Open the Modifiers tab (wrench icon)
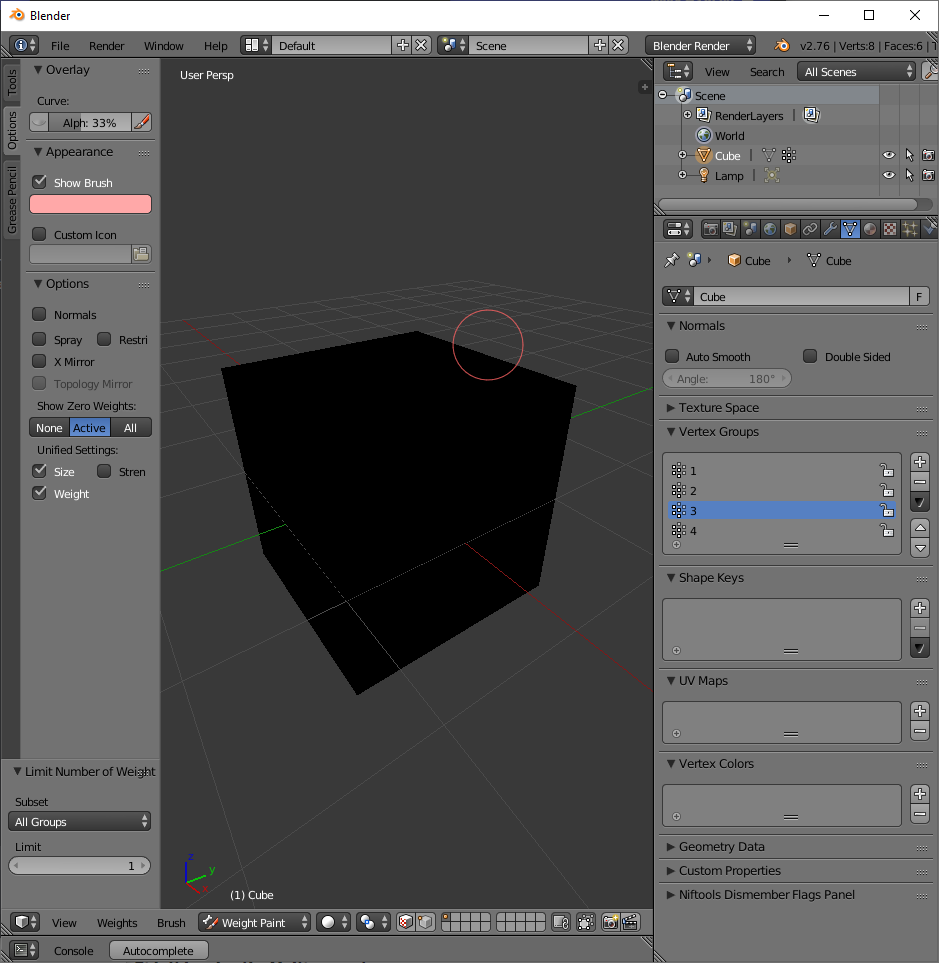Image resolution: width=939 pixels, height=963 pixels. tap(830, 229)
